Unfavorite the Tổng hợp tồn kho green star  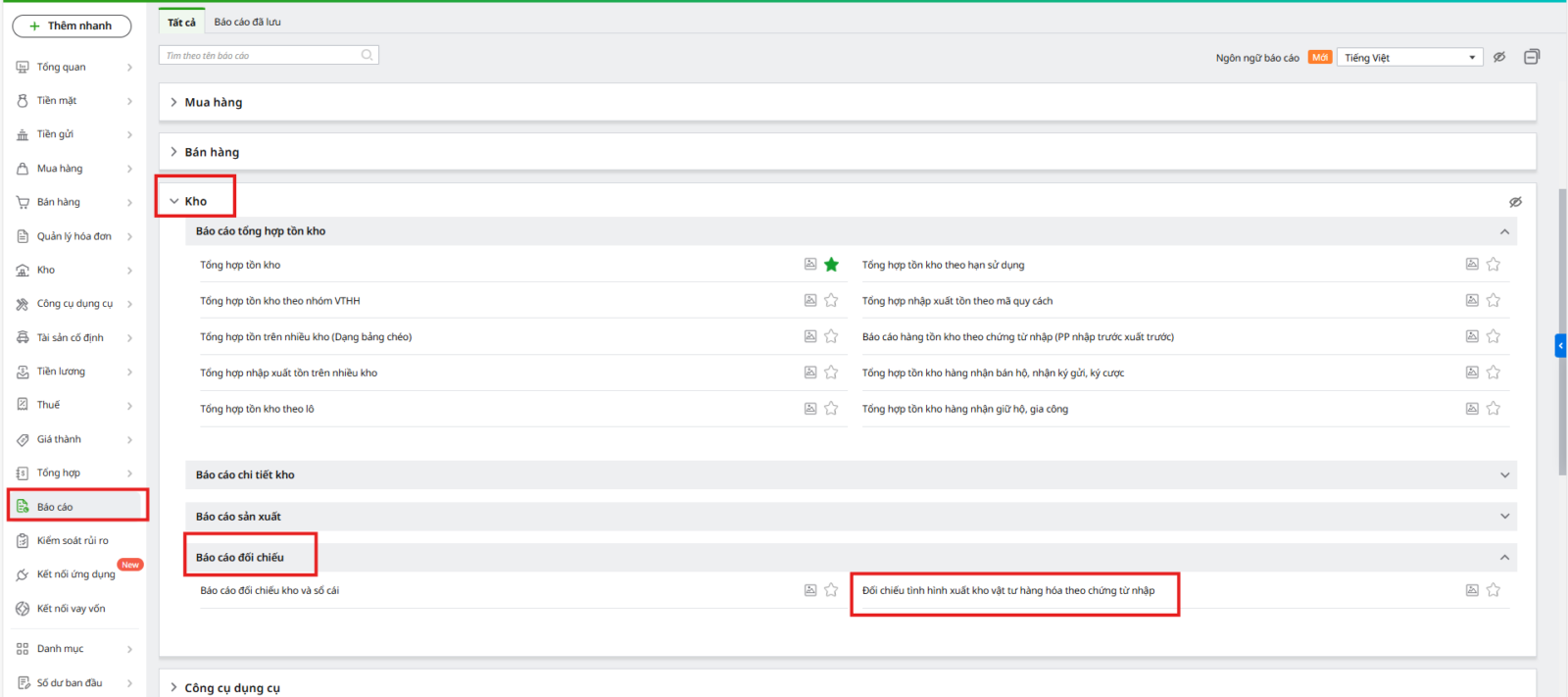[x=831, y=264]
